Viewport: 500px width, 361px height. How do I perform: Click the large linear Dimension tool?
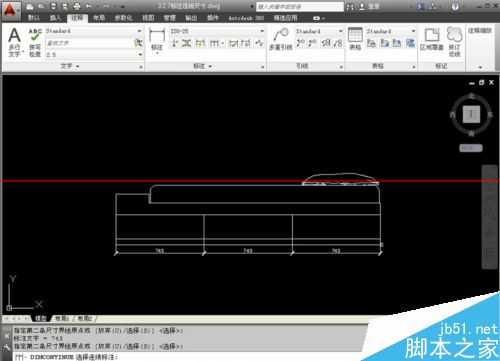coord(157,39)
